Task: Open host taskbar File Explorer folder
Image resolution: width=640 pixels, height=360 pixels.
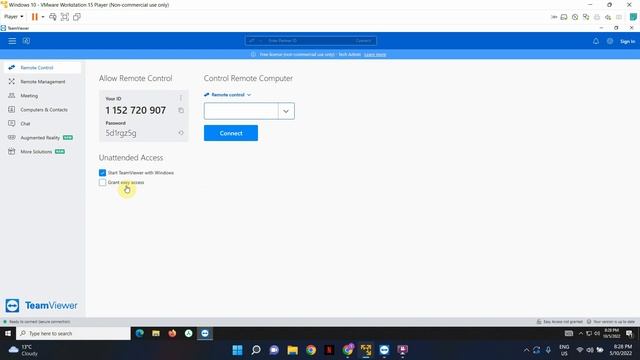Action: [293, 350]
